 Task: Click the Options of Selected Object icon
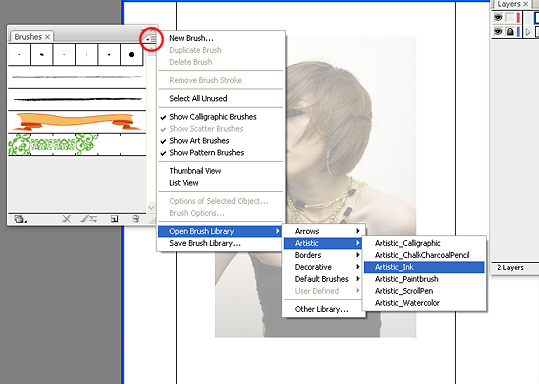(89, 219)
